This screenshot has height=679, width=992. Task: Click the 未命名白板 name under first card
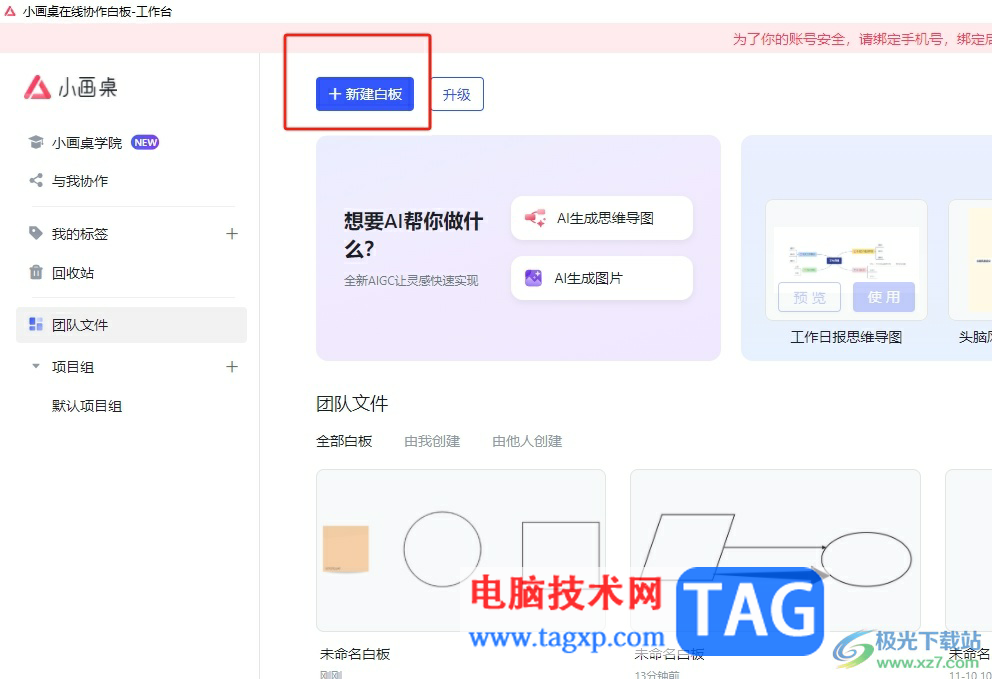tap(355, 654)
